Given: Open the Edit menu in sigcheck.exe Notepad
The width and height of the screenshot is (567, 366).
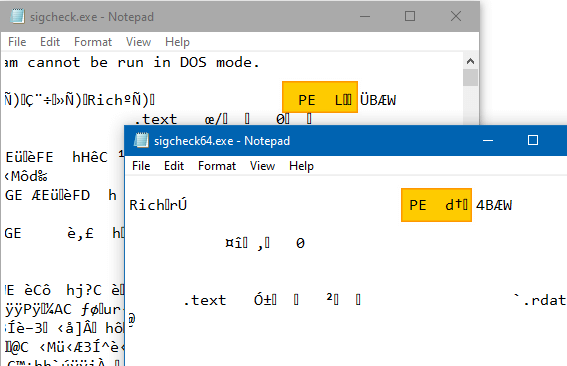Looking at the screenshot, I should [50, 42].
